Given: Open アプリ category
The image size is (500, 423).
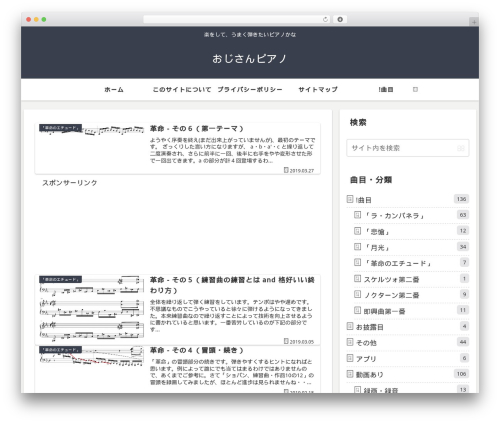Looking at the screenshot, I should pos(408,359).
